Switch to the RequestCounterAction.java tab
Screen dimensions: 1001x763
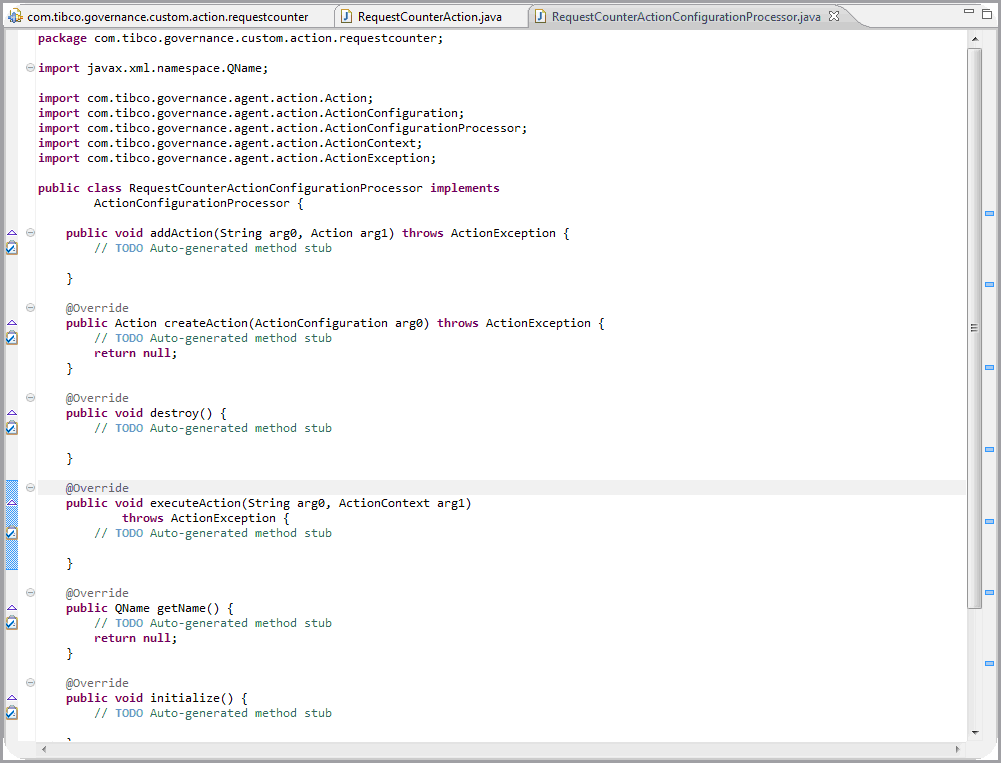[421, 17]
